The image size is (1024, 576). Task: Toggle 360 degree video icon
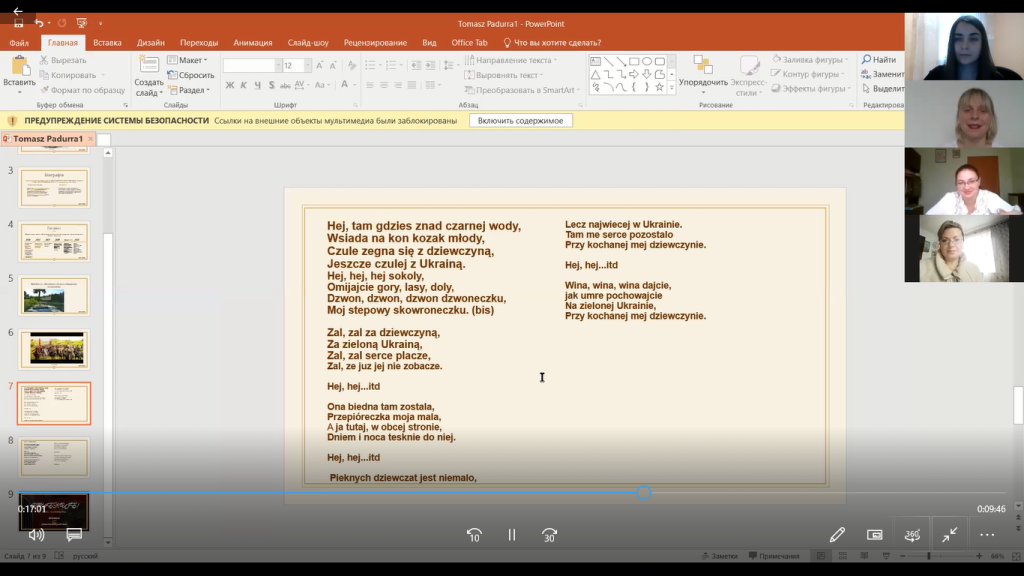tap(912, 535)
